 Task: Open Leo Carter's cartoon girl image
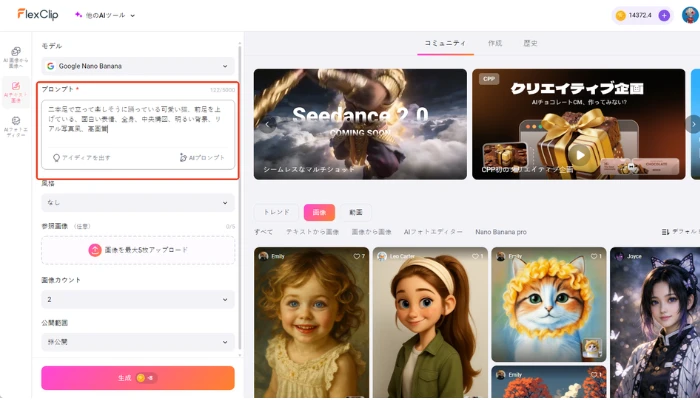click(x=430, y=322)
